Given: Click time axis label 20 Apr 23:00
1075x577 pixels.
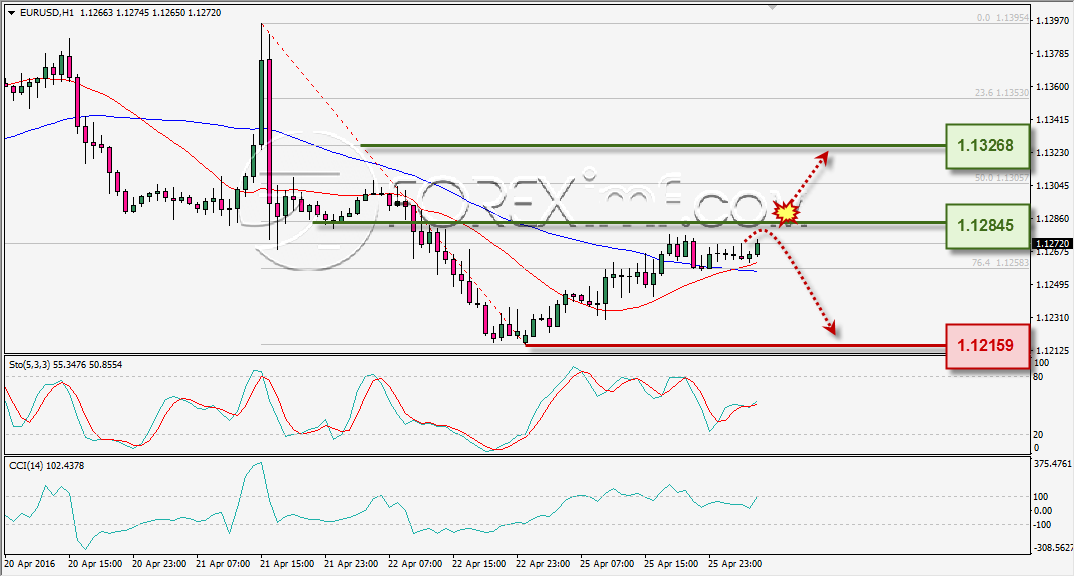Looking at the screenshot, I should click(159, 563).
